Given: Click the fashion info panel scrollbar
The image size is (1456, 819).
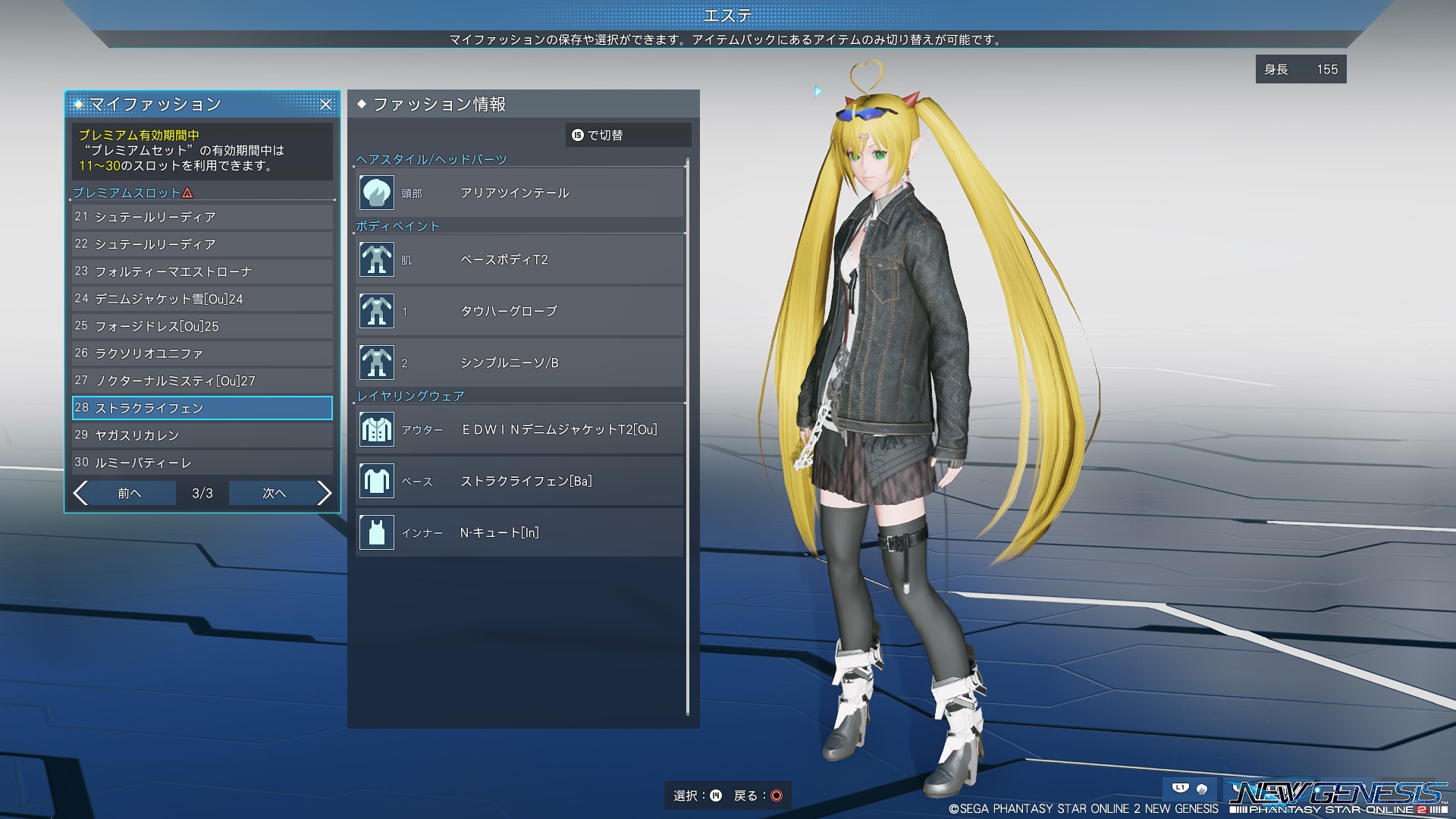Looking at the screenshot, I should tap(688, 437).
